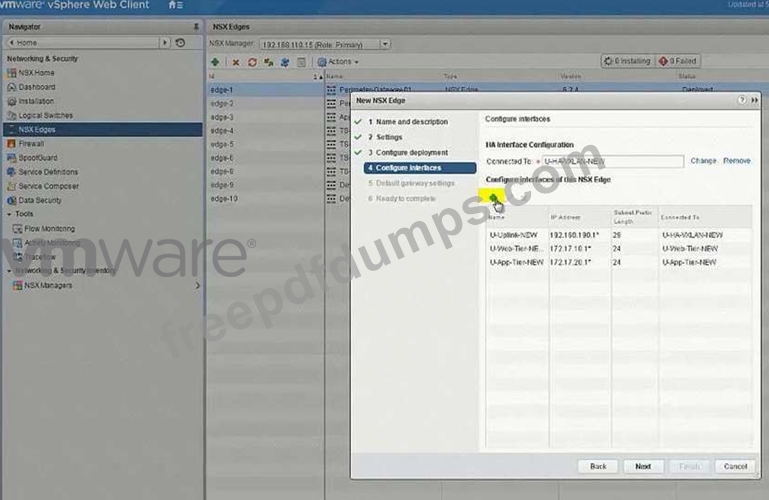Pin the Navigator panel

196,26
